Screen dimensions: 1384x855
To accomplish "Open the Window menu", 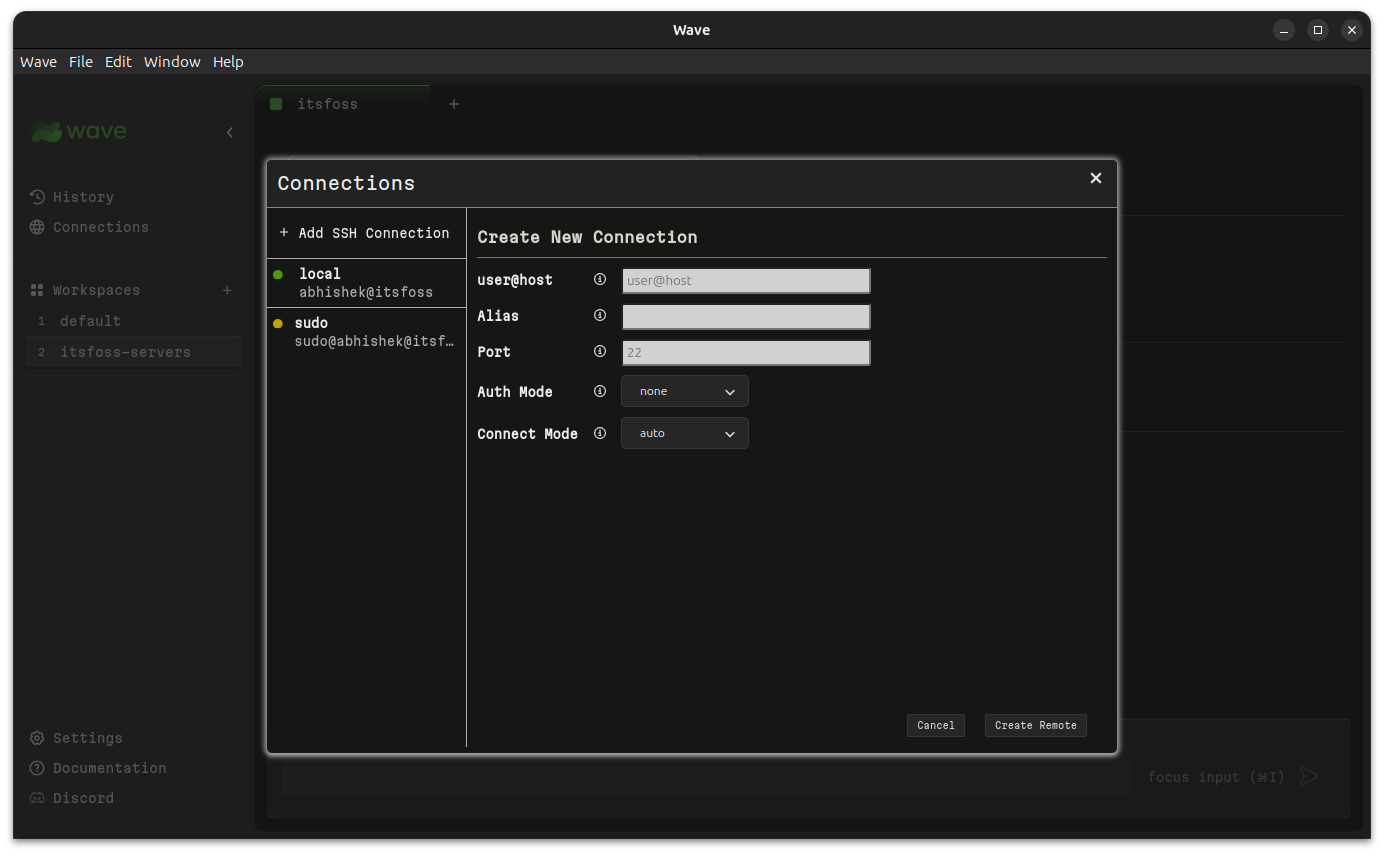I will tap(171, 61).
